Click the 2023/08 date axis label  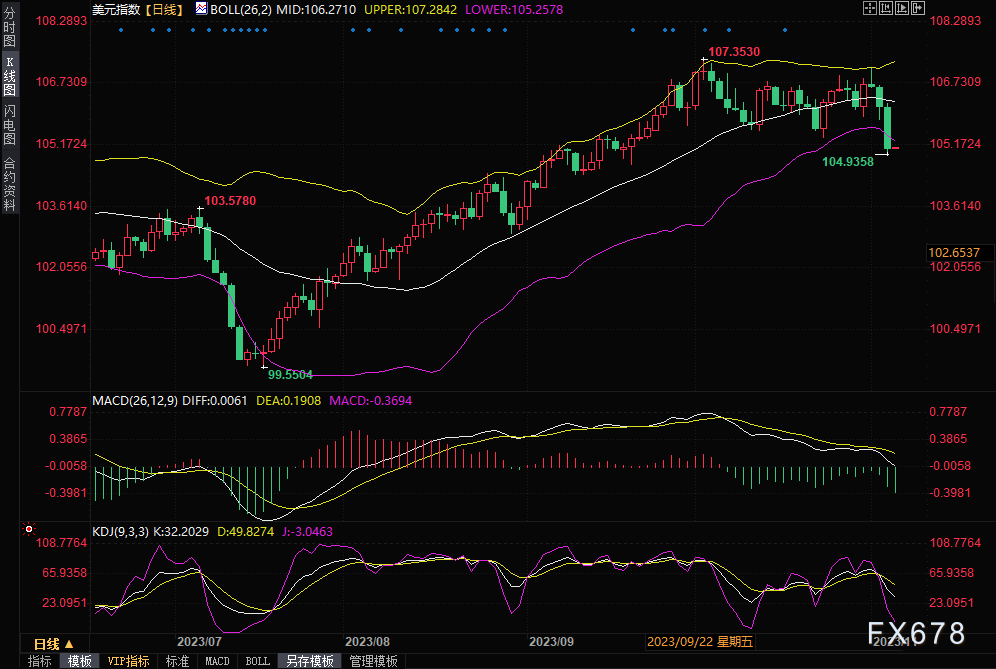click(x=367, y=642)
